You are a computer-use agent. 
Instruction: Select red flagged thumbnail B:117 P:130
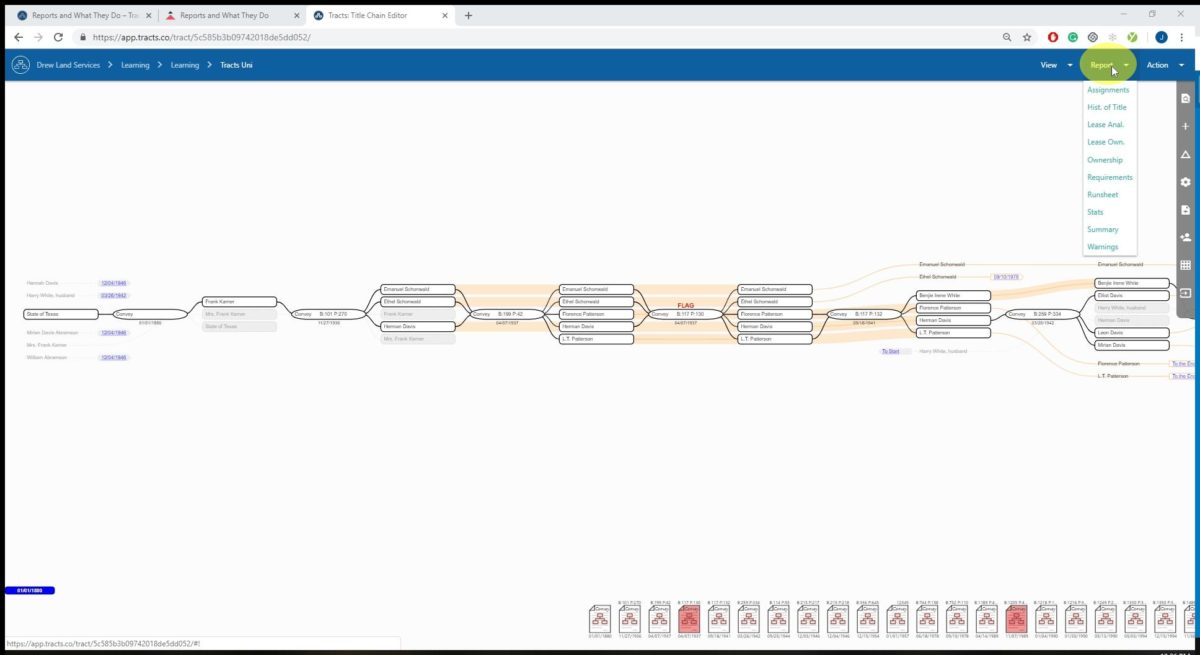(x=689, y=619)
